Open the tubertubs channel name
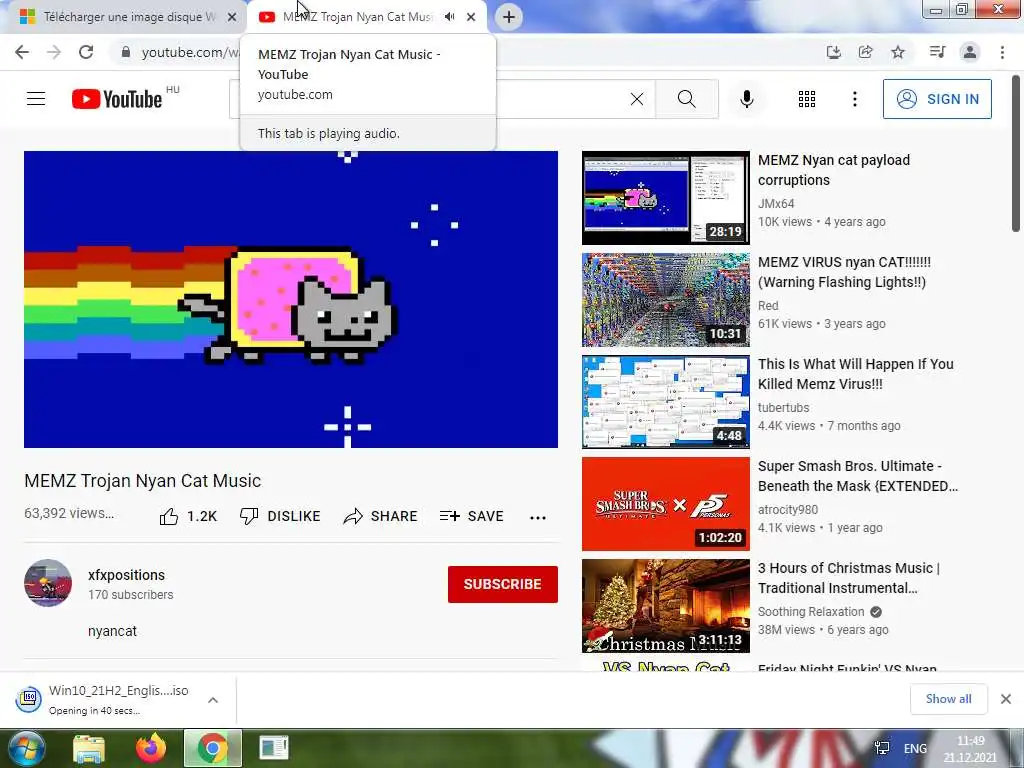Image resolution: width=1024 pixels, height=768 pixels. click(783, 408)
